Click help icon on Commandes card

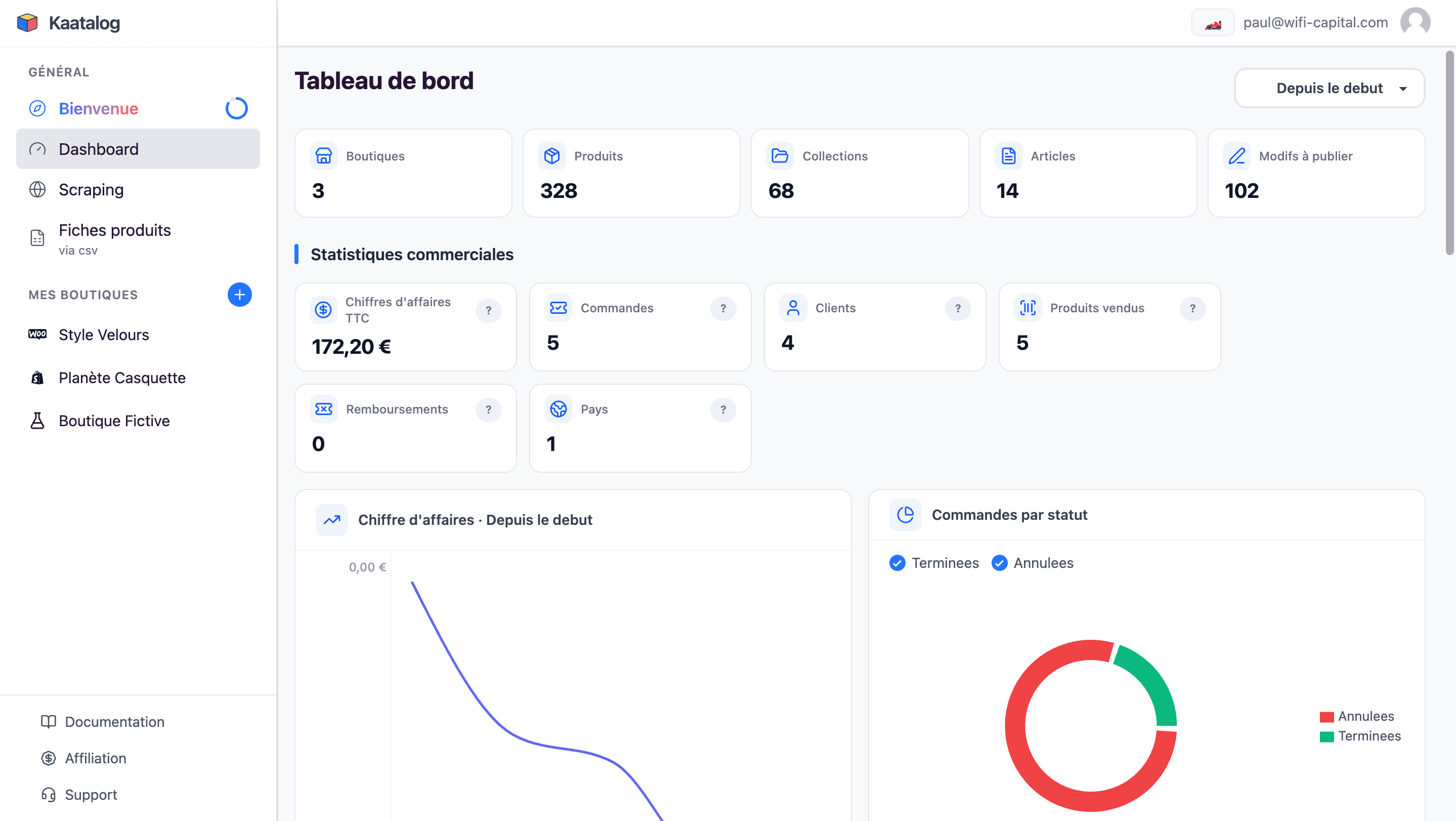pos(723,308)
